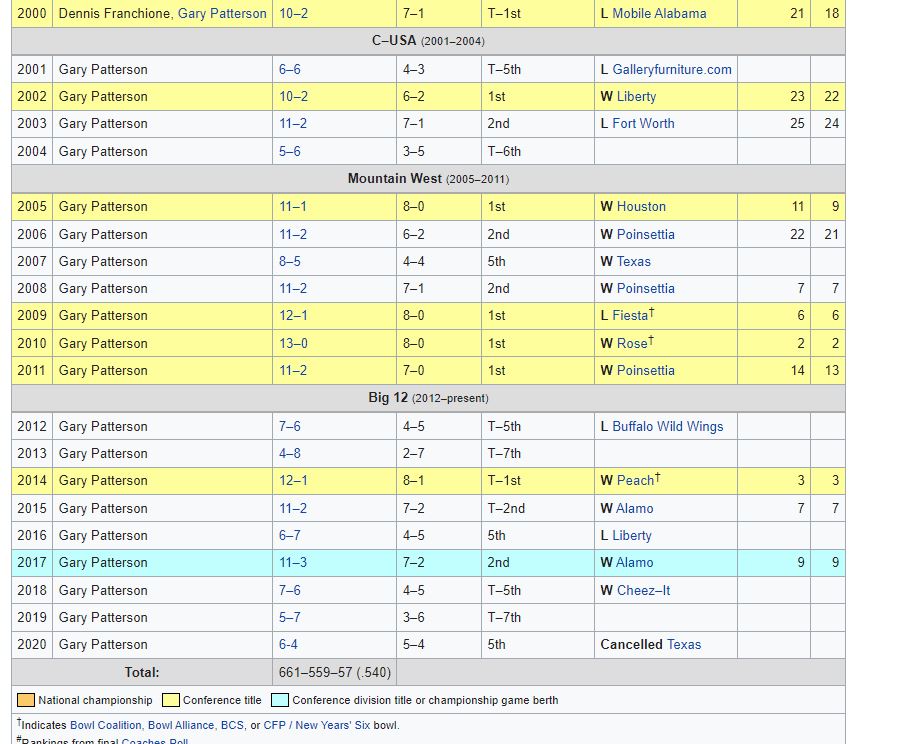Screen dimensions: 916x744
Task: Open the 12–1 record link for 2014
Action: click(293, 480)
